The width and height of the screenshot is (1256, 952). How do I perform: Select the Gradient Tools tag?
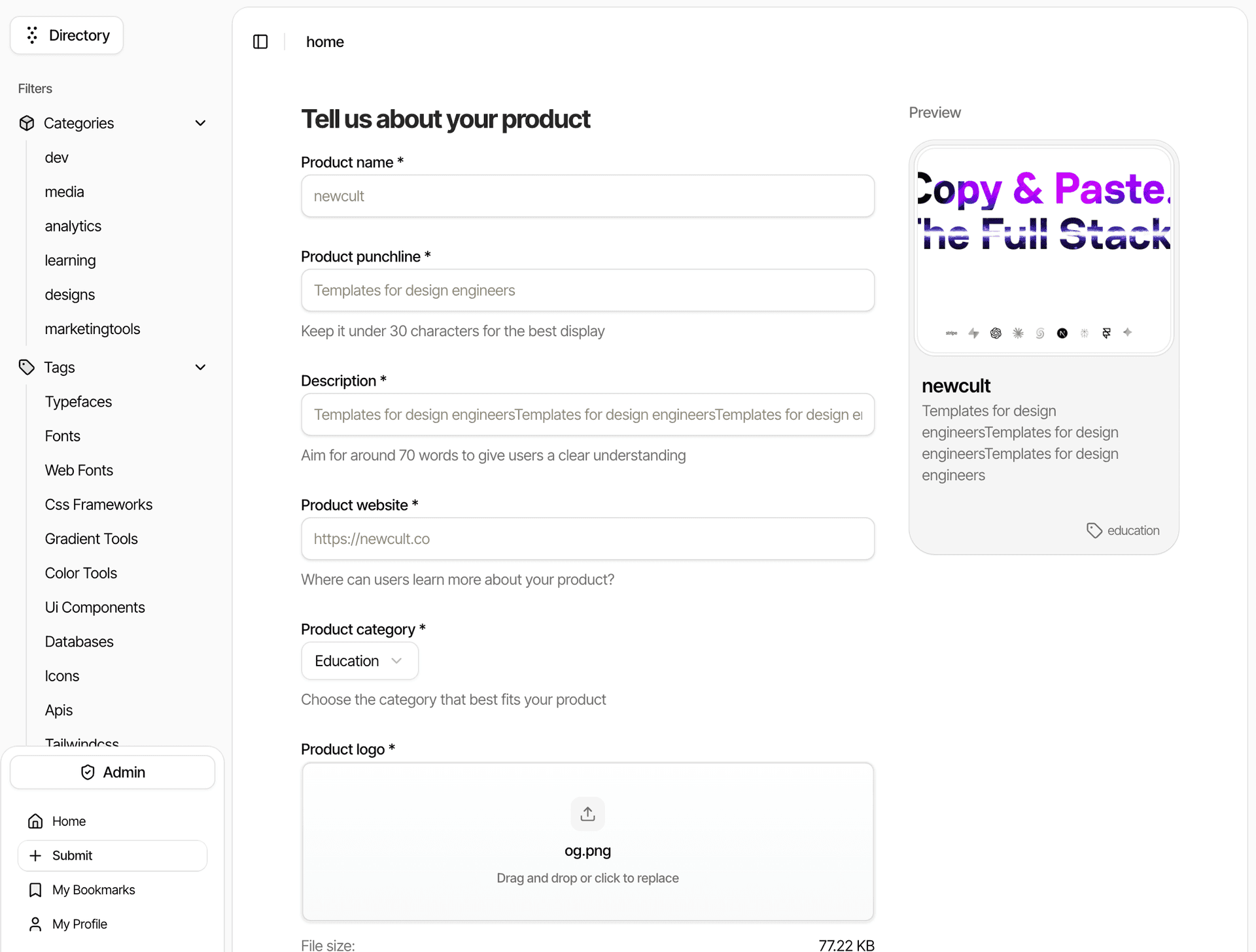pos(92,539)
